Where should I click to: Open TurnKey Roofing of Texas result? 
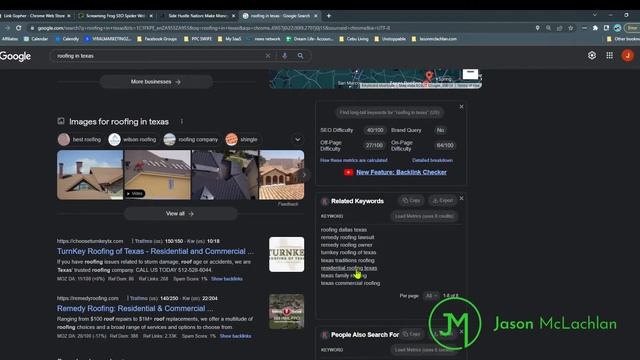tap(155, 251)
